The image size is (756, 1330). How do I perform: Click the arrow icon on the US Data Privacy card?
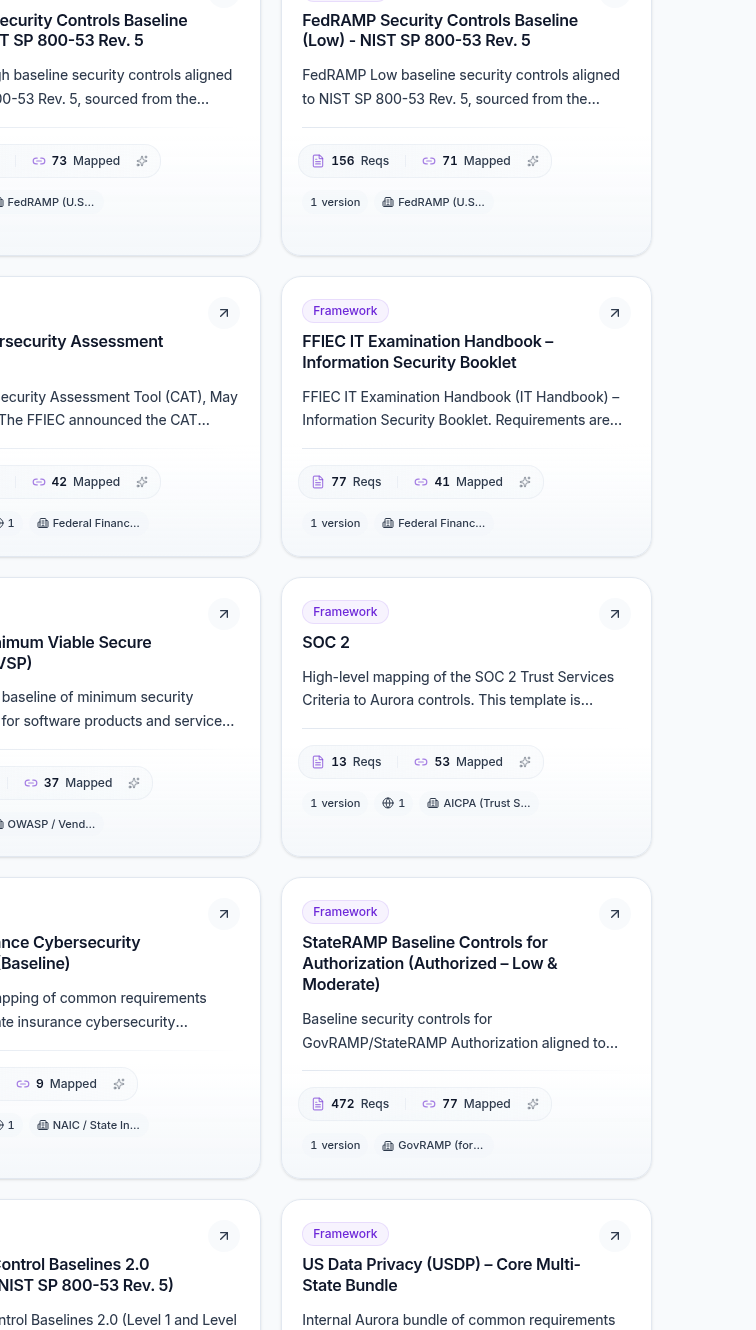click(x=614, y=1236)
